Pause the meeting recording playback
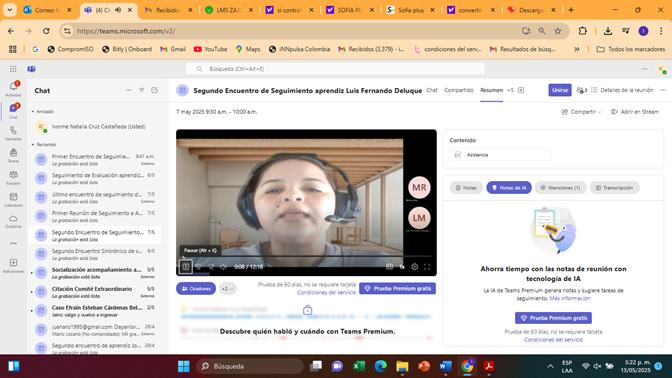The width and height of the screenshot is (672, 378). (186, 267)
